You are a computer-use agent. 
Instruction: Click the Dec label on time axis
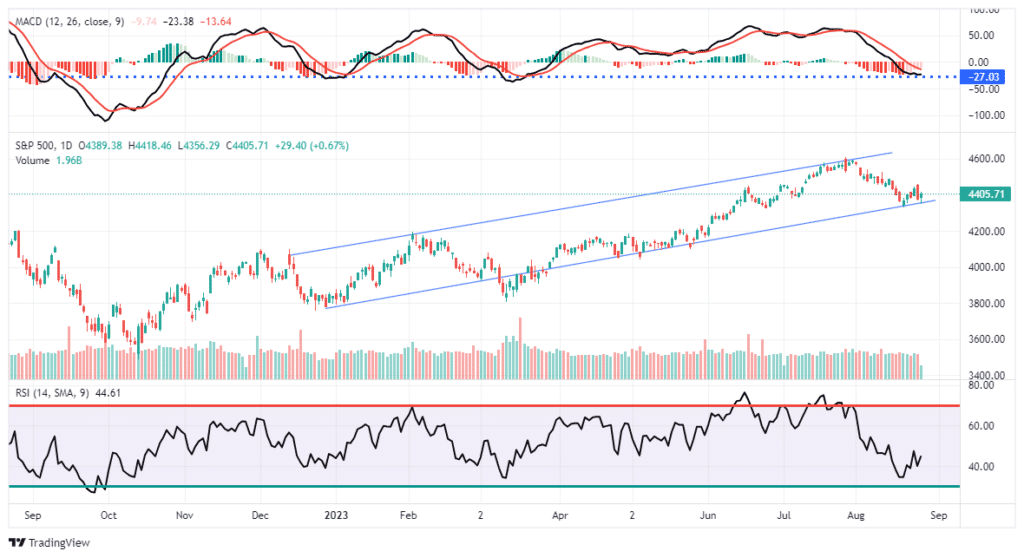(x=260, y=516)
